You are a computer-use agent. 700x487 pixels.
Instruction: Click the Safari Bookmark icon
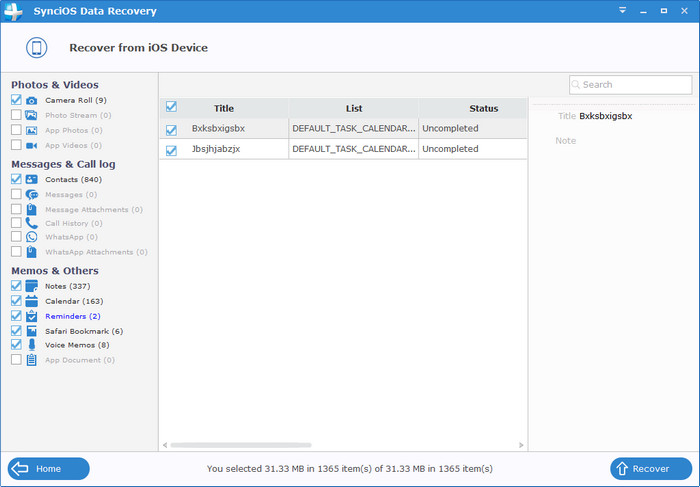pos(31,331)
